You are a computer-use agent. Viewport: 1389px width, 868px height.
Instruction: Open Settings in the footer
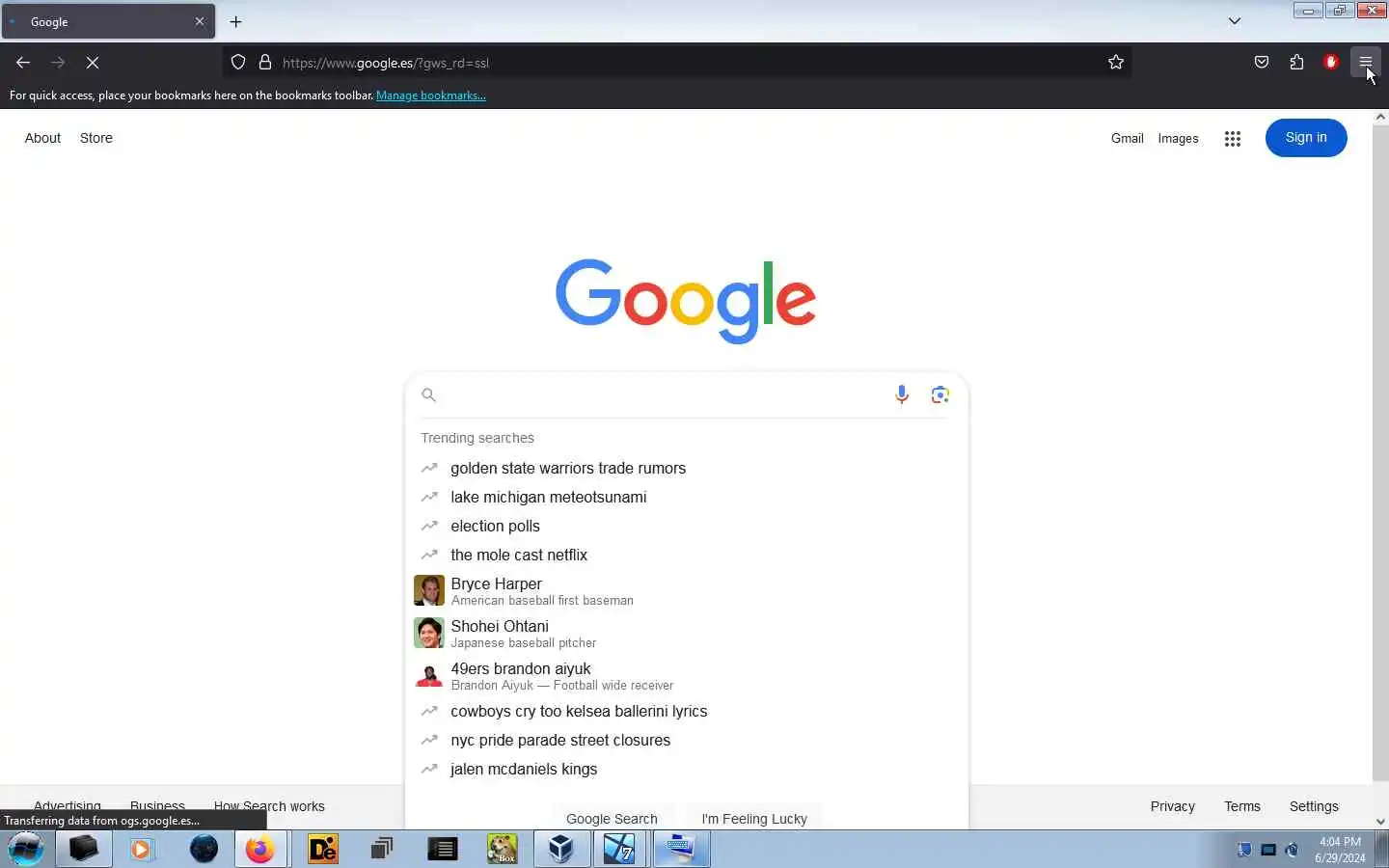[x=1314, y=806]
